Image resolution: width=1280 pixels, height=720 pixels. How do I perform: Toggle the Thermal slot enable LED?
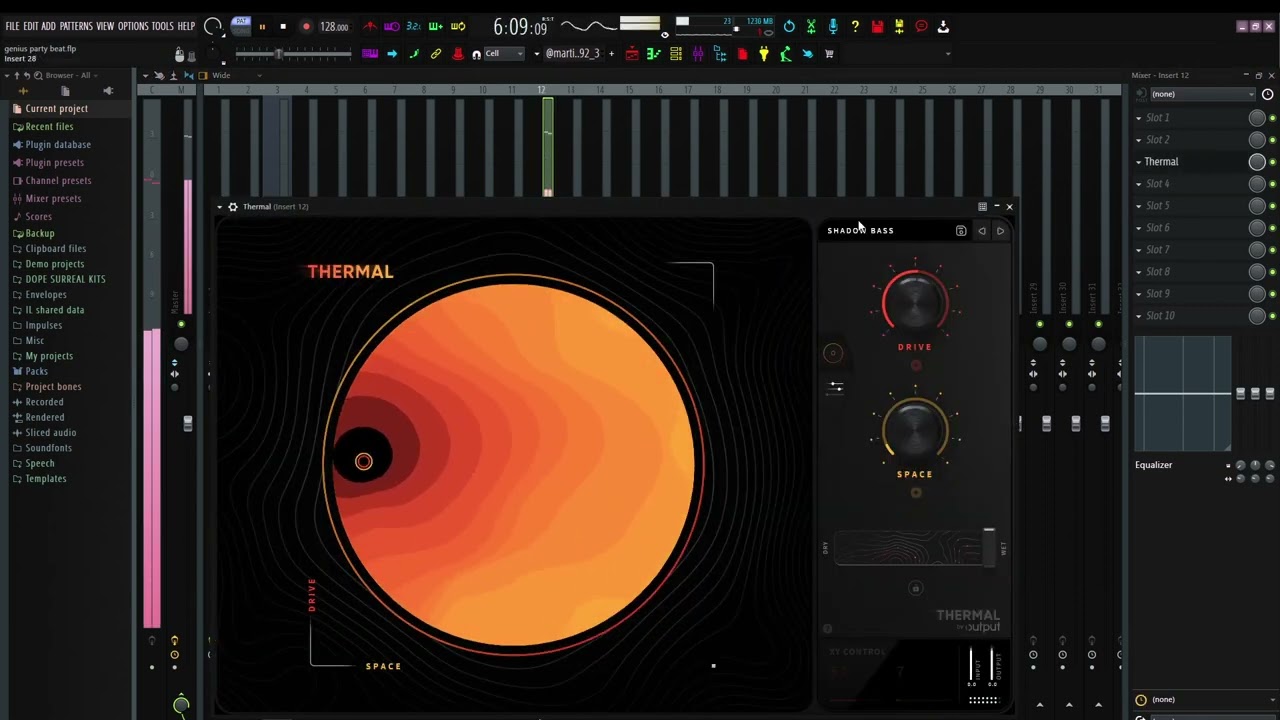[x=1273, y=162]
